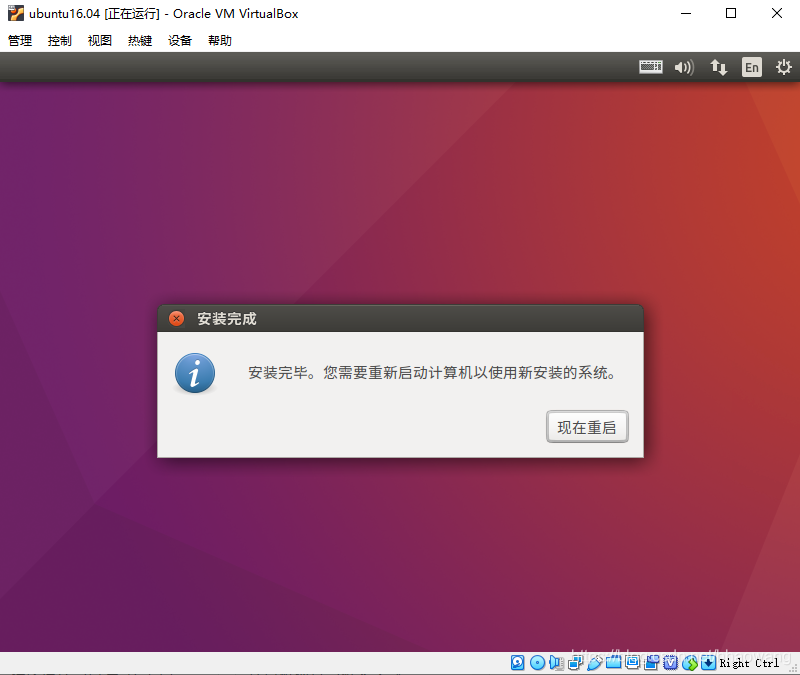Click the 现在重启 restart button
The image size is (800, 675).
(587, 427)
